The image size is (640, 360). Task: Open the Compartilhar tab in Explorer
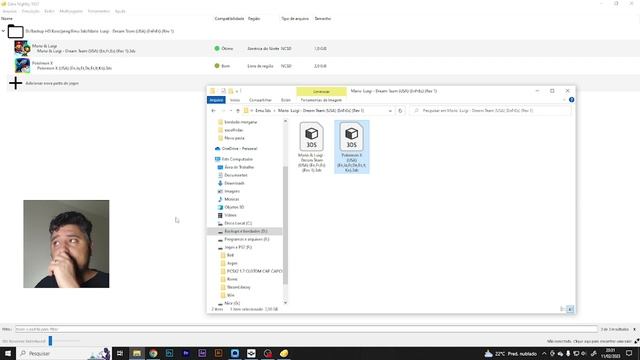point(260,100)
